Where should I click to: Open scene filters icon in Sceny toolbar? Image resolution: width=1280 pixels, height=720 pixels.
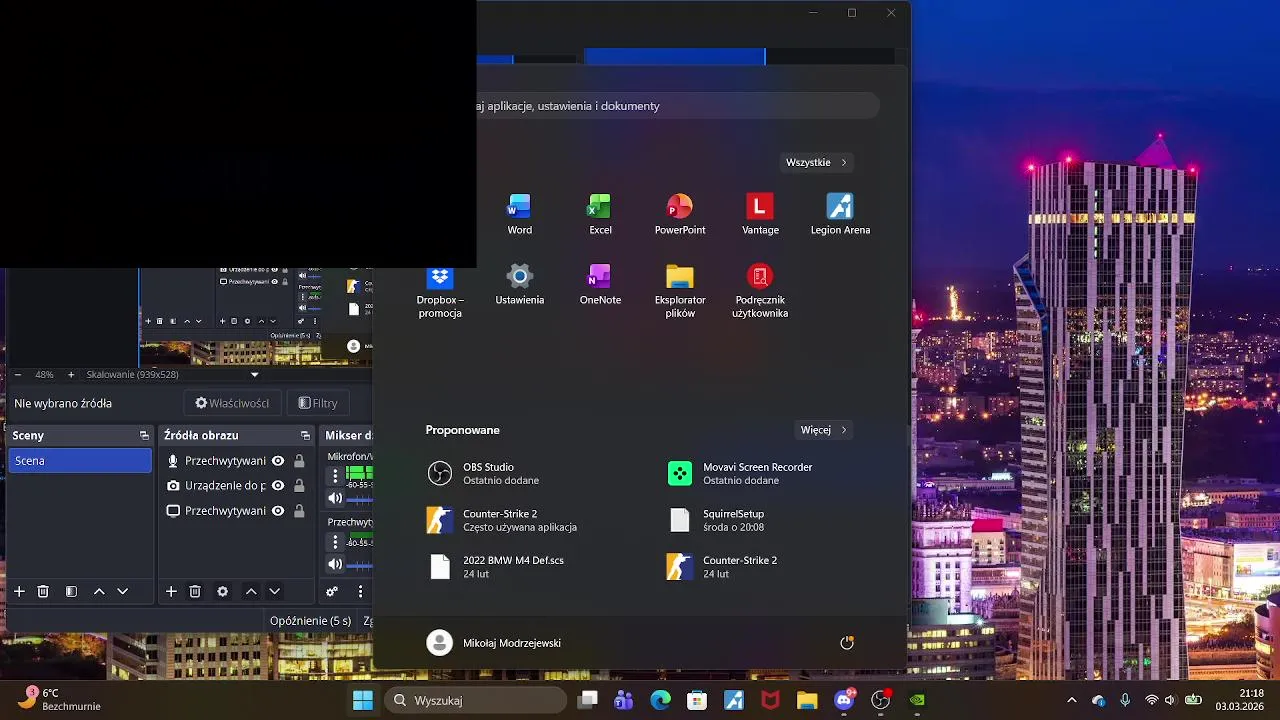tap(71, 592)
